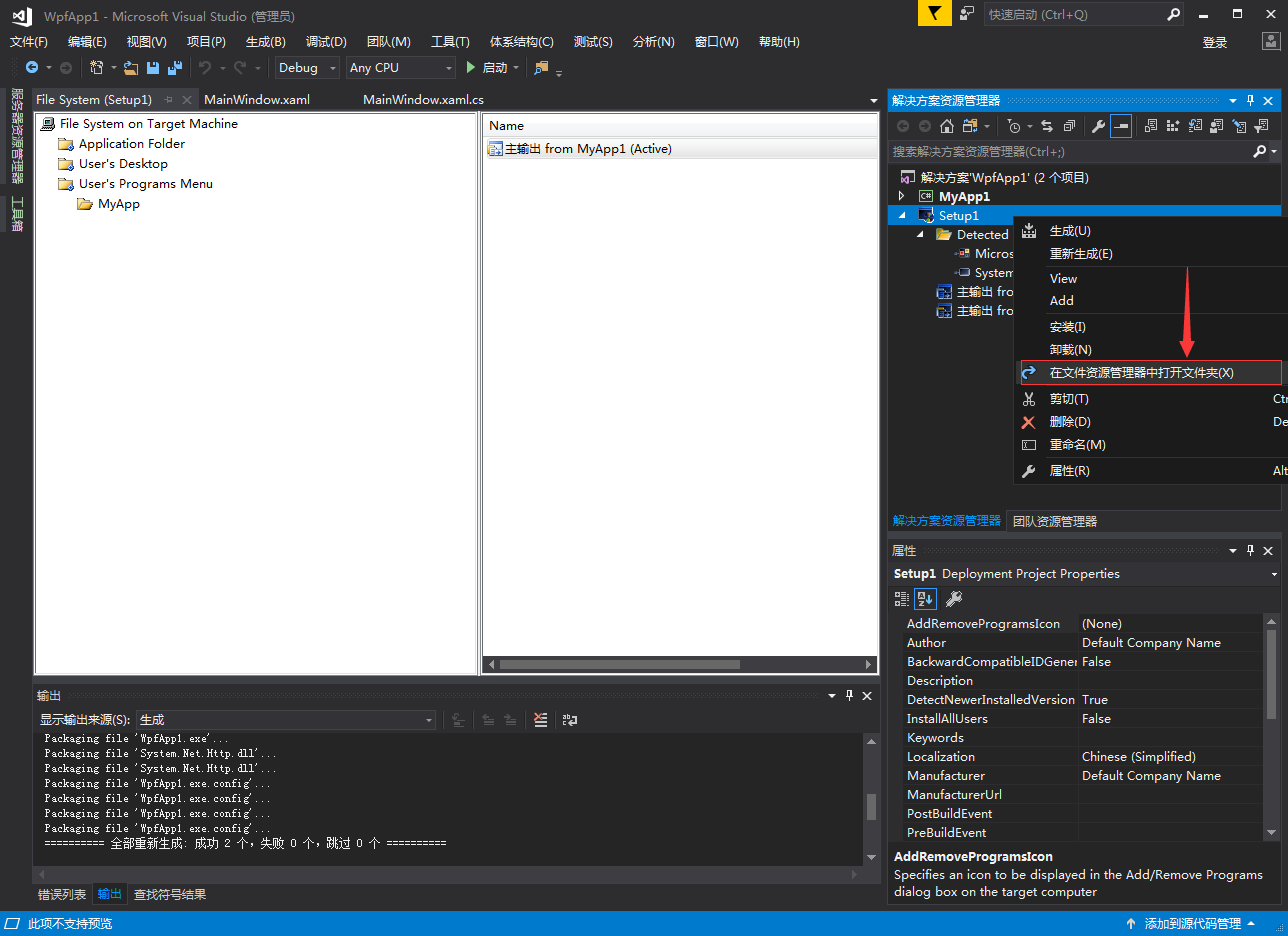
Task: Click the Output panel vertical scrollbar thumb
Action: pyautogui.click(x=871, y=807)
